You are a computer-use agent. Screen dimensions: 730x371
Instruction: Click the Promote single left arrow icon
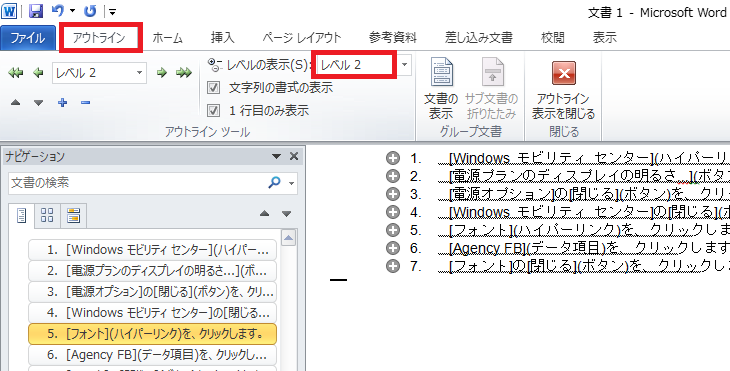pos(38,73)
